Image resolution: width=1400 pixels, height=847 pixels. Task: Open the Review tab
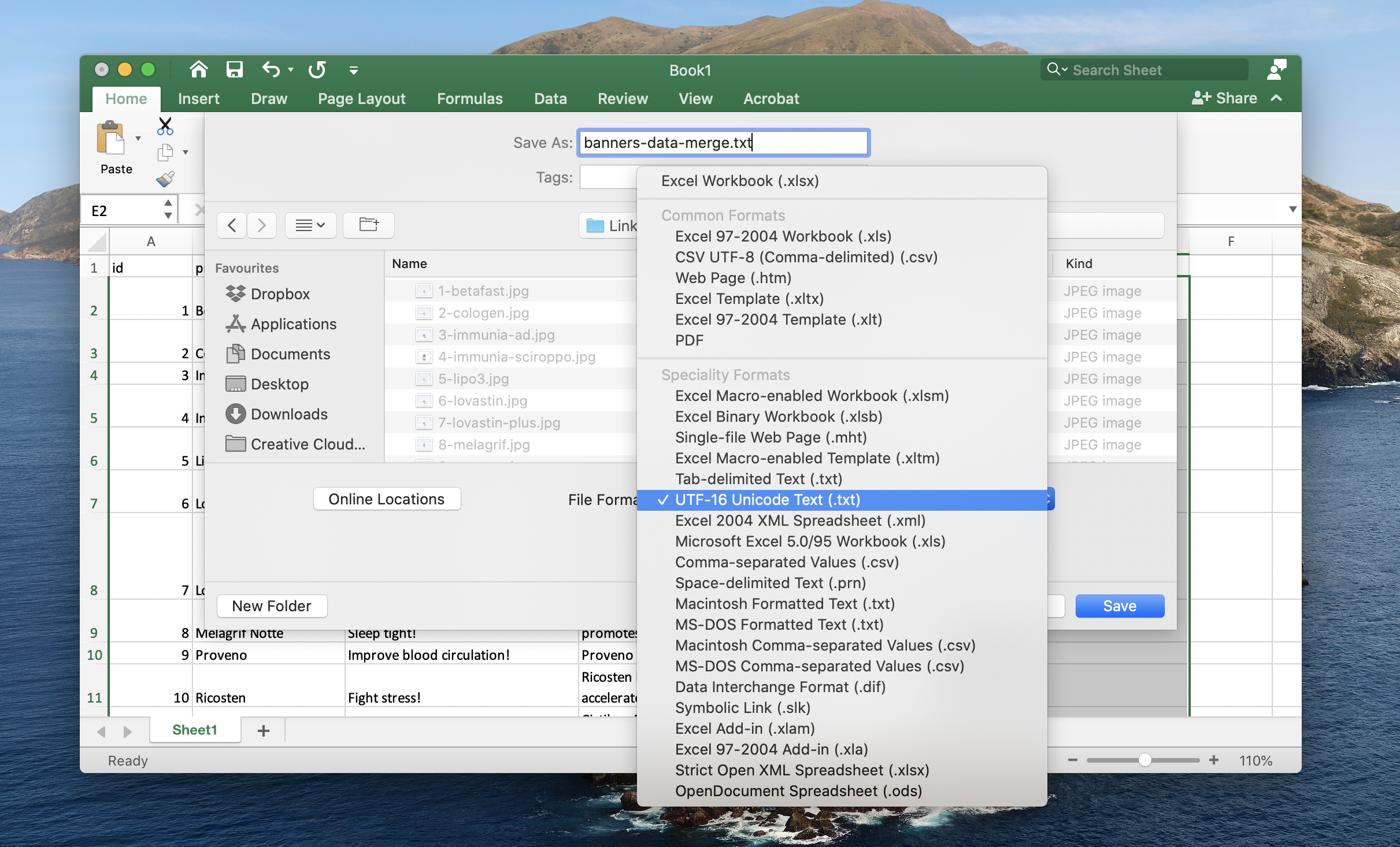coord(623,99)
